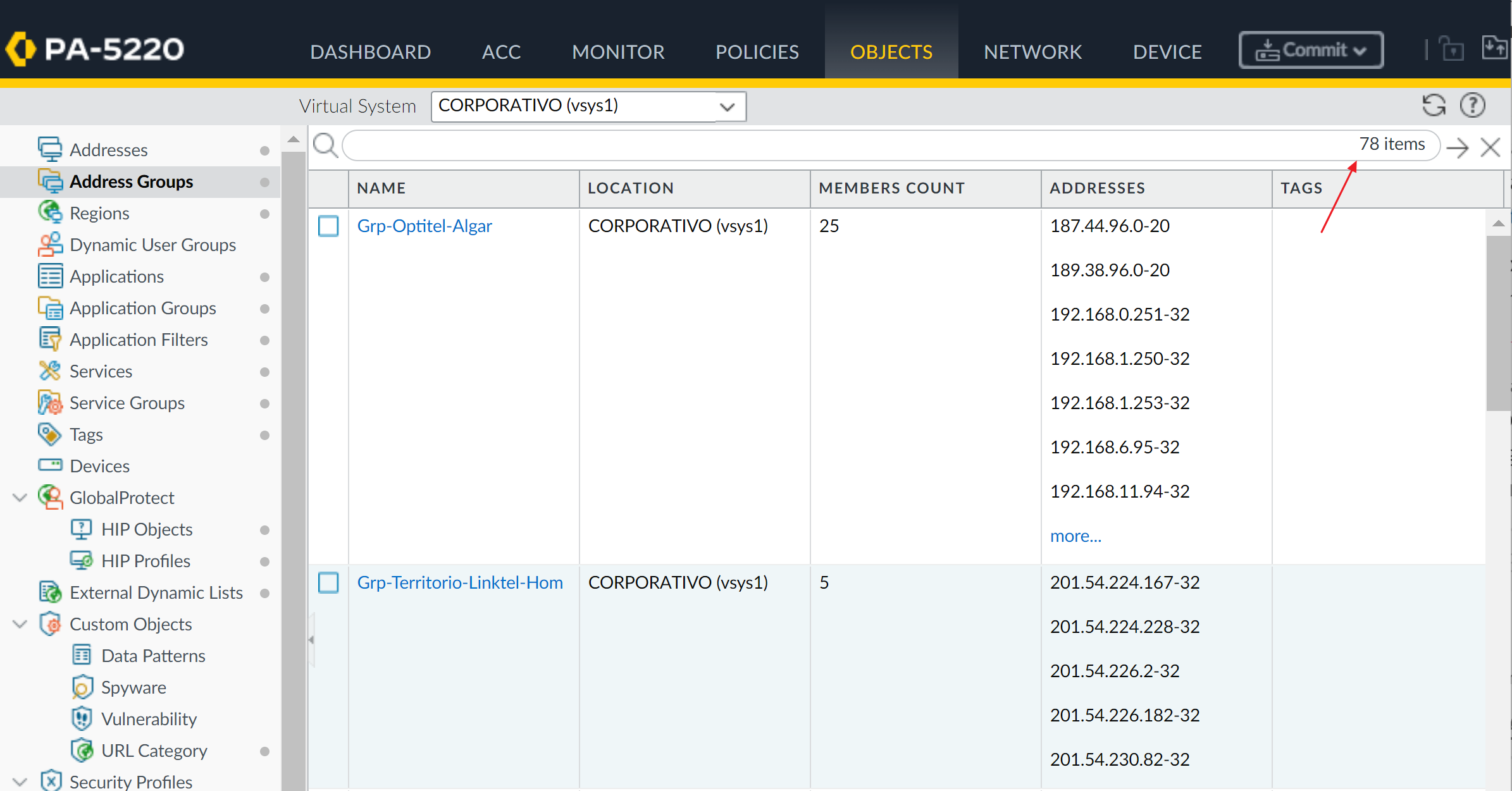Select the Addresses icon in sidebar
This screenshot has height=791, width=1512.
tap(49, 149)
